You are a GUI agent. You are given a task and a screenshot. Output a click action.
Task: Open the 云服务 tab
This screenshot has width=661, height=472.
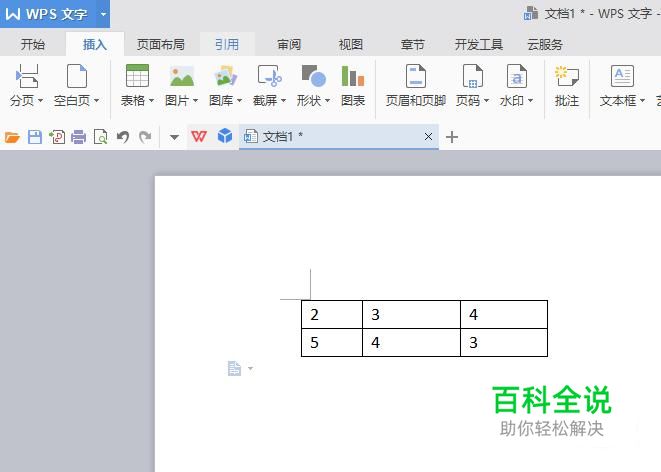[x=545, y=44]
